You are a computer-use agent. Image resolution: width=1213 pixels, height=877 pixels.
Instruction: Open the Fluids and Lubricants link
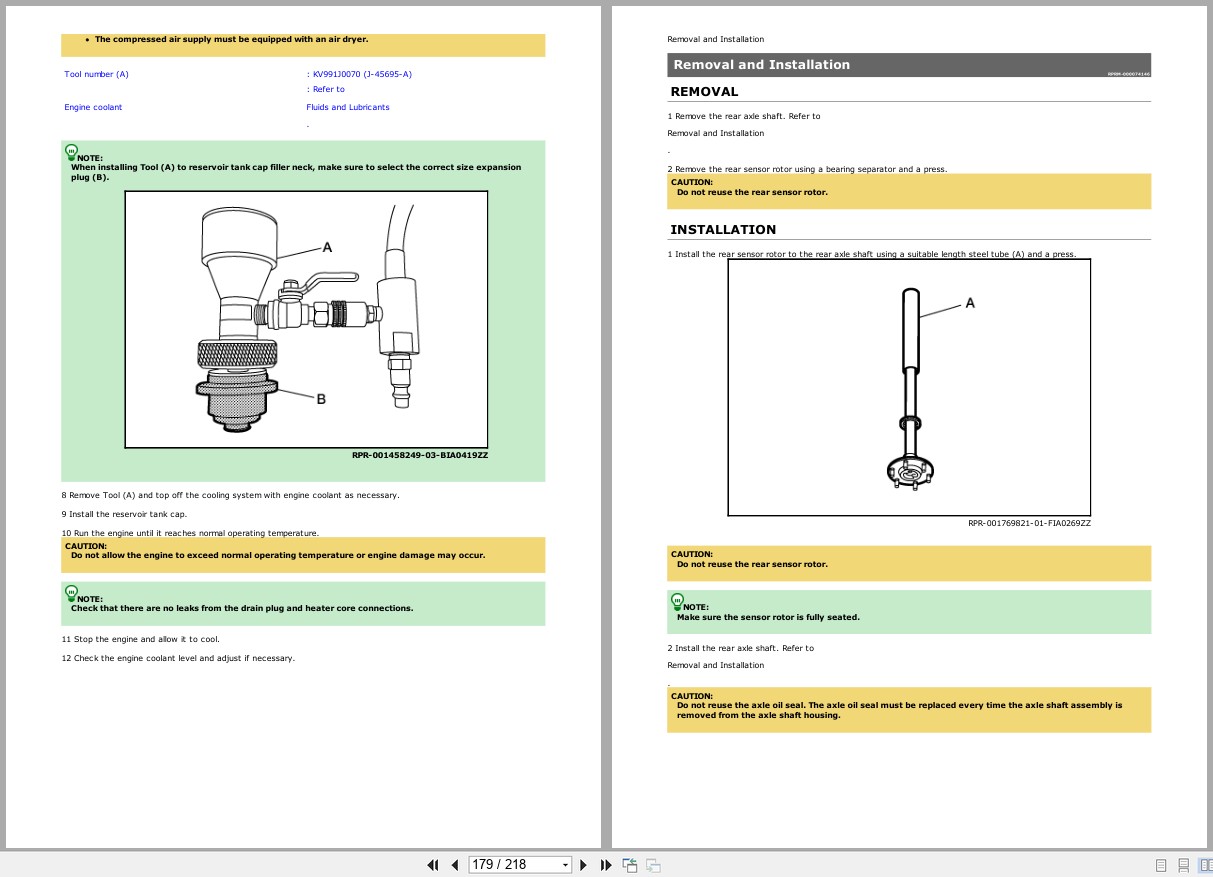(x=348, y=107)
